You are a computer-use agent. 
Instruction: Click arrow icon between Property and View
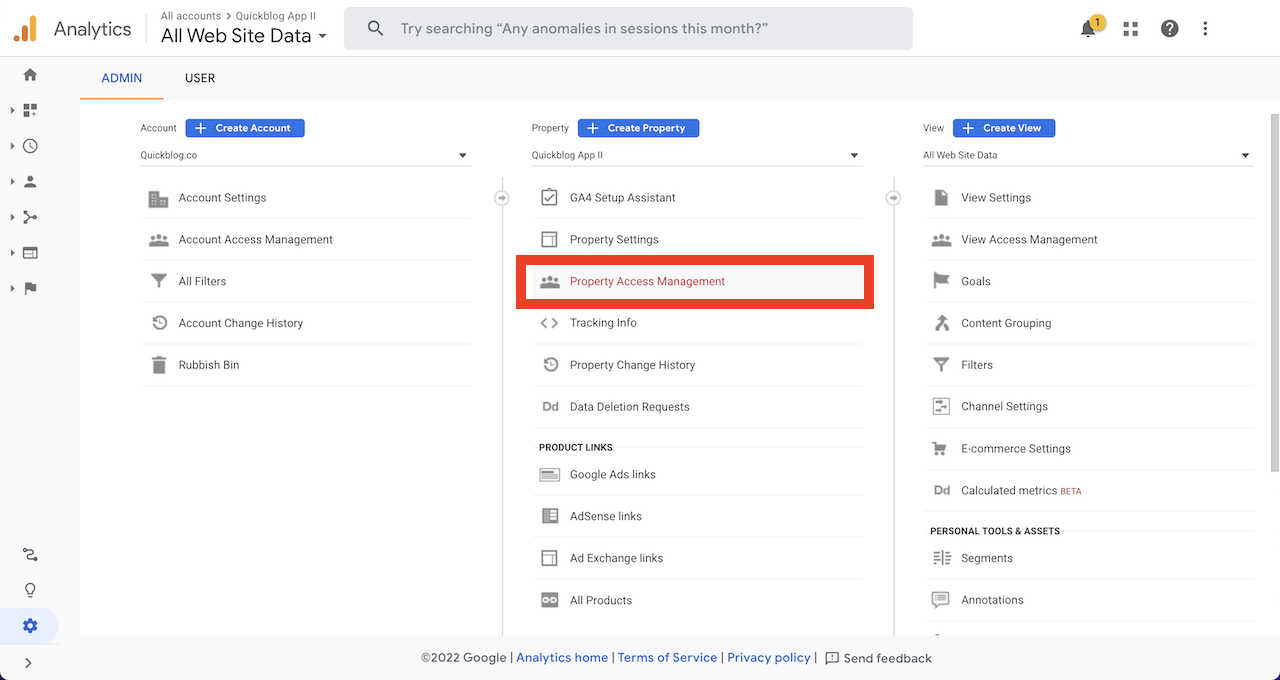tap(893, 198)
